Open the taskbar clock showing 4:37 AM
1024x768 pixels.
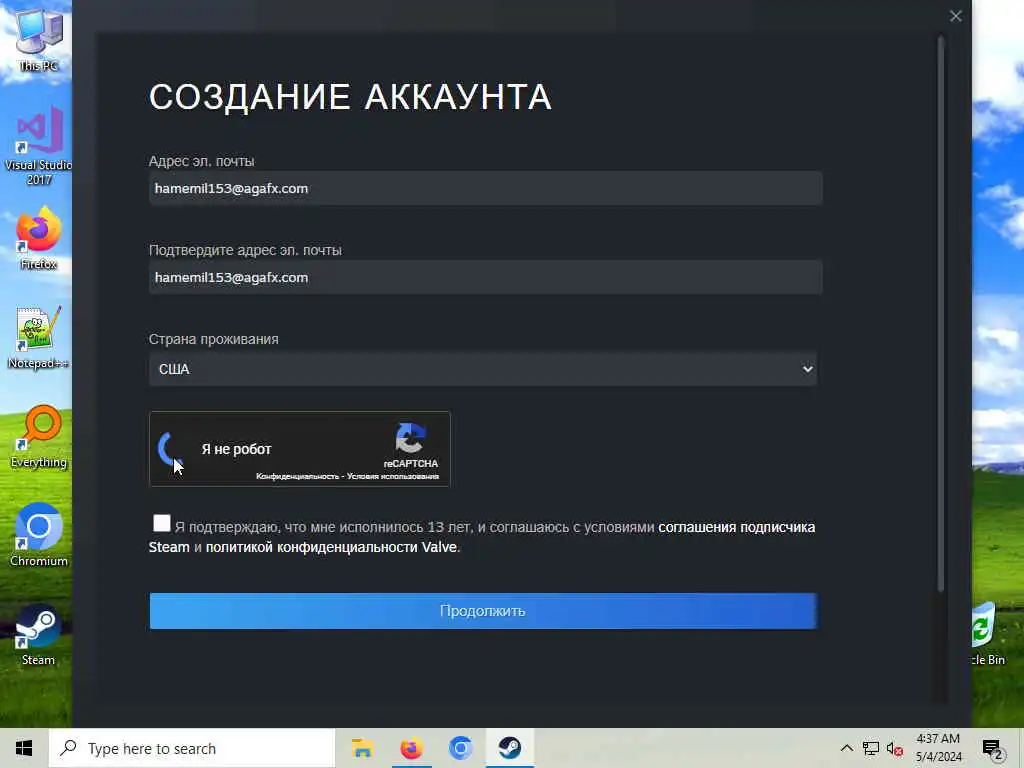click(938, 748)
